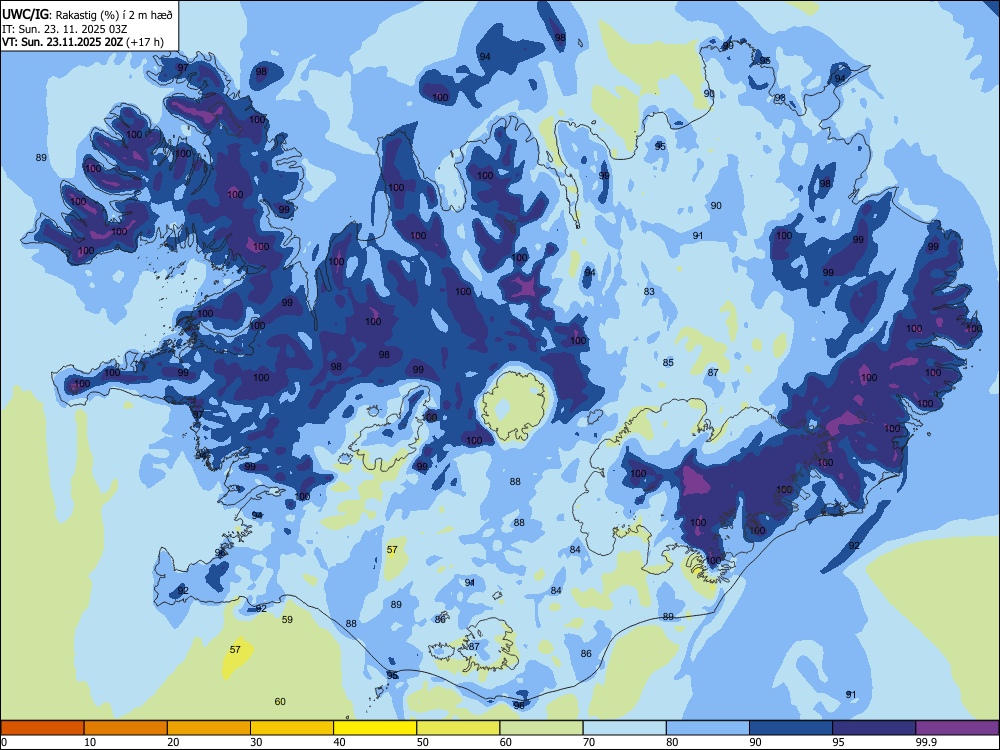Click the map title 'UWC/IG: Rakastig (%) í 2 m hæð'

[87, 15]
